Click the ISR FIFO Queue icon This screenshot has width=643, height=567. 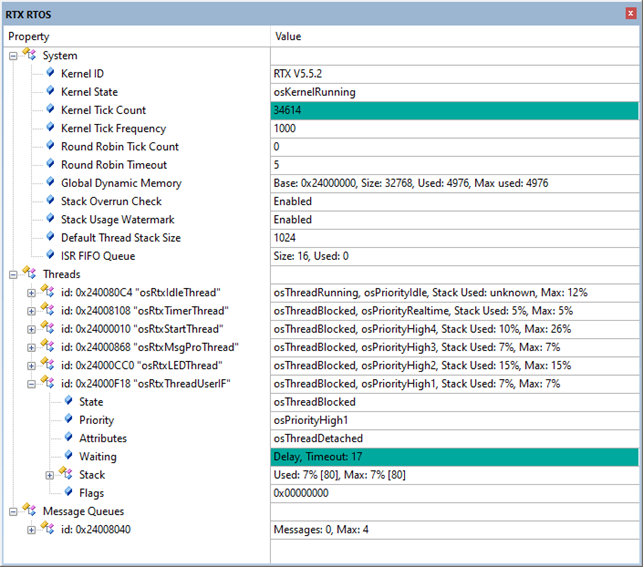[50, 255]
